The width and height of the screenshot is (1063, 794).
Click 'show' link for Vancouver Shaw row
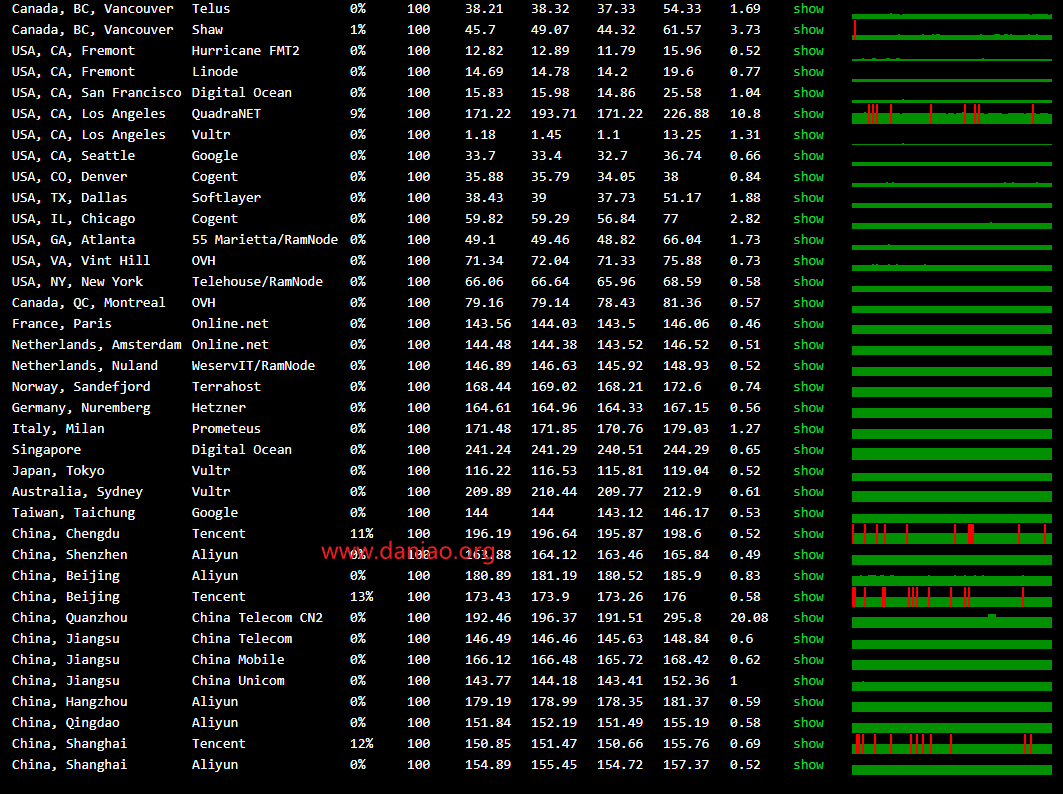808,30
